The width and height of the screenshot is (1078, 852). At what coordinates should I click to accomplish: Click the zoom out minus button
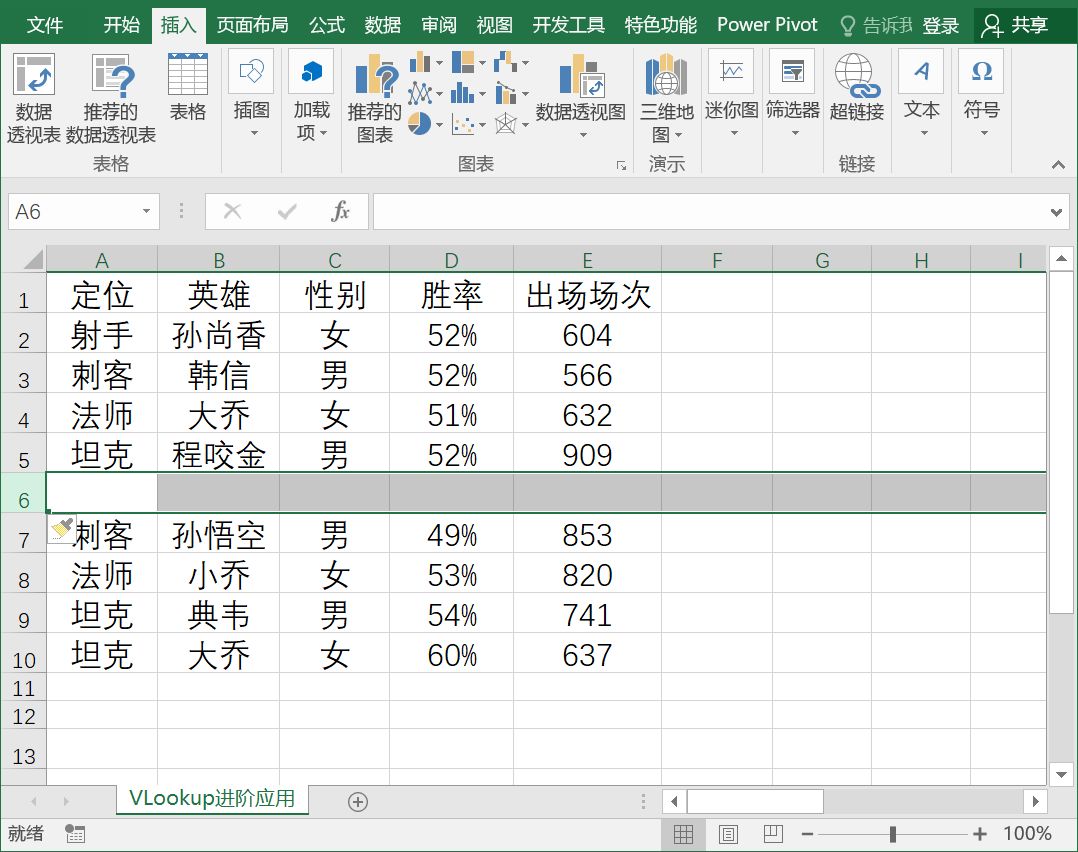807,834
